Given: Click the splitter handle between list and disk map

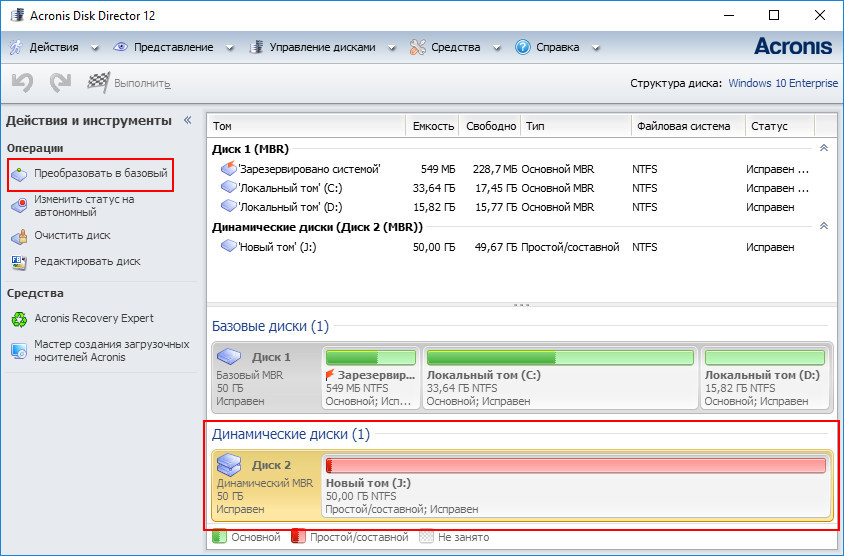Looking at the screenshot, I should pos(521,305).
